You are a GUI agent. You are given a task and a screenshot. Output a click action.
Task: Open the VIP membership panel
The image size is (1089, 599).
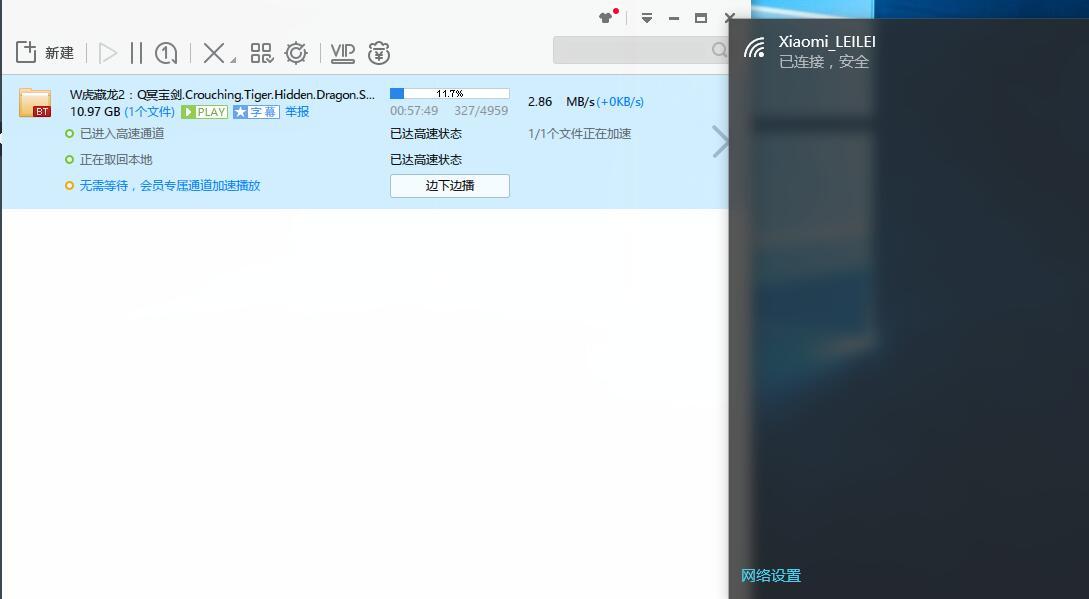(342, 52)
